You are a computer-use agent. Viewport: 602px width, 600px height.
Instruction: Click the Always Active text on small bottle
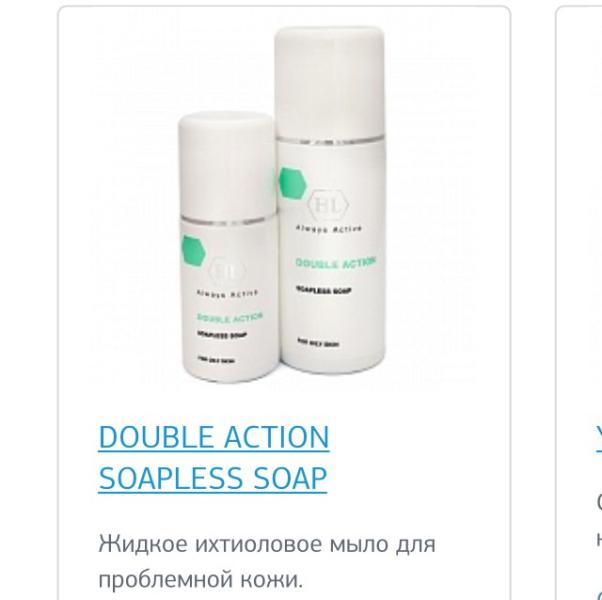227,294
